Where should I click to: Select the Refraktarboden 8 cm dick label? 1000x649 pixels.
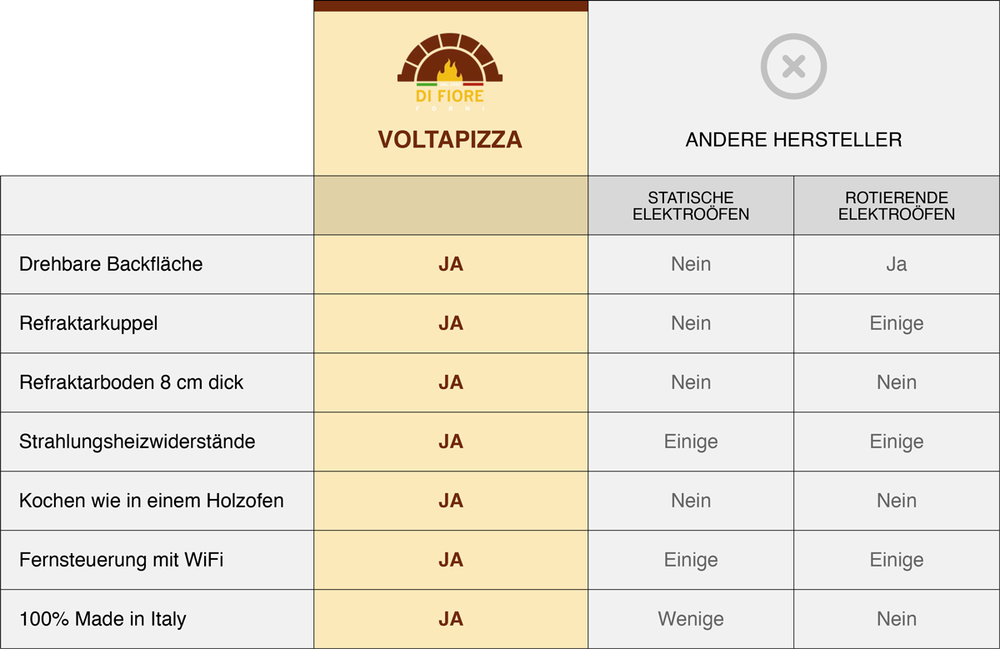pos(131,382)
